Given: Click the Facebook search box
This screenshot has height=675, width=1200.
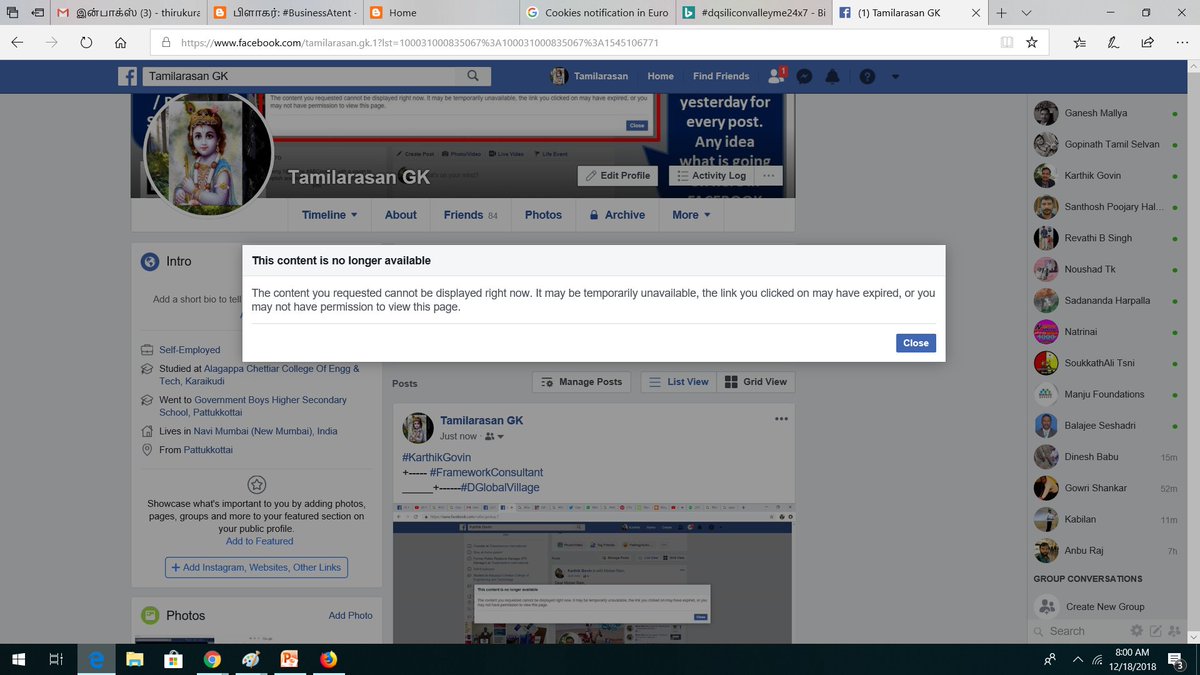Looking at the screenshot, I should coord(301,76).
